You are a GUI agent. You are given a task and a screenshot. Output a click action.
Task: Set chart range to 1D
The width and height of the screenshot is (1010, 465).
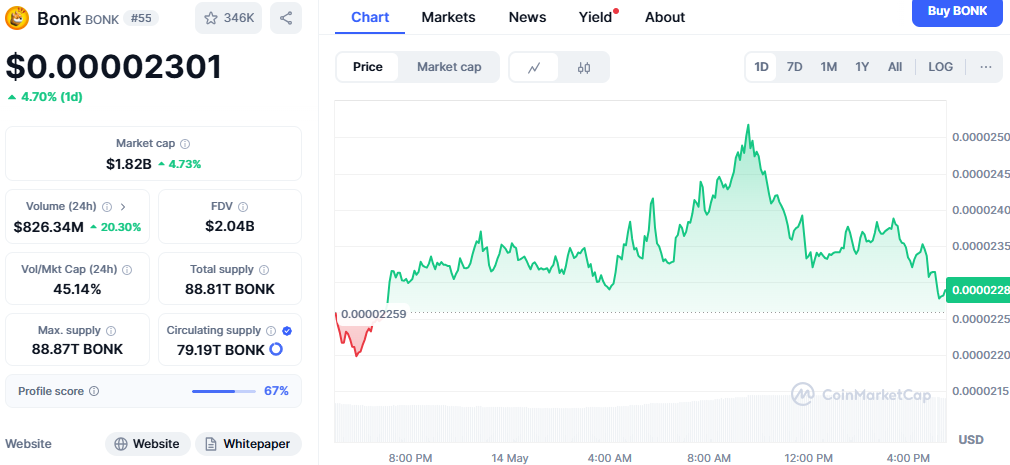761,67
